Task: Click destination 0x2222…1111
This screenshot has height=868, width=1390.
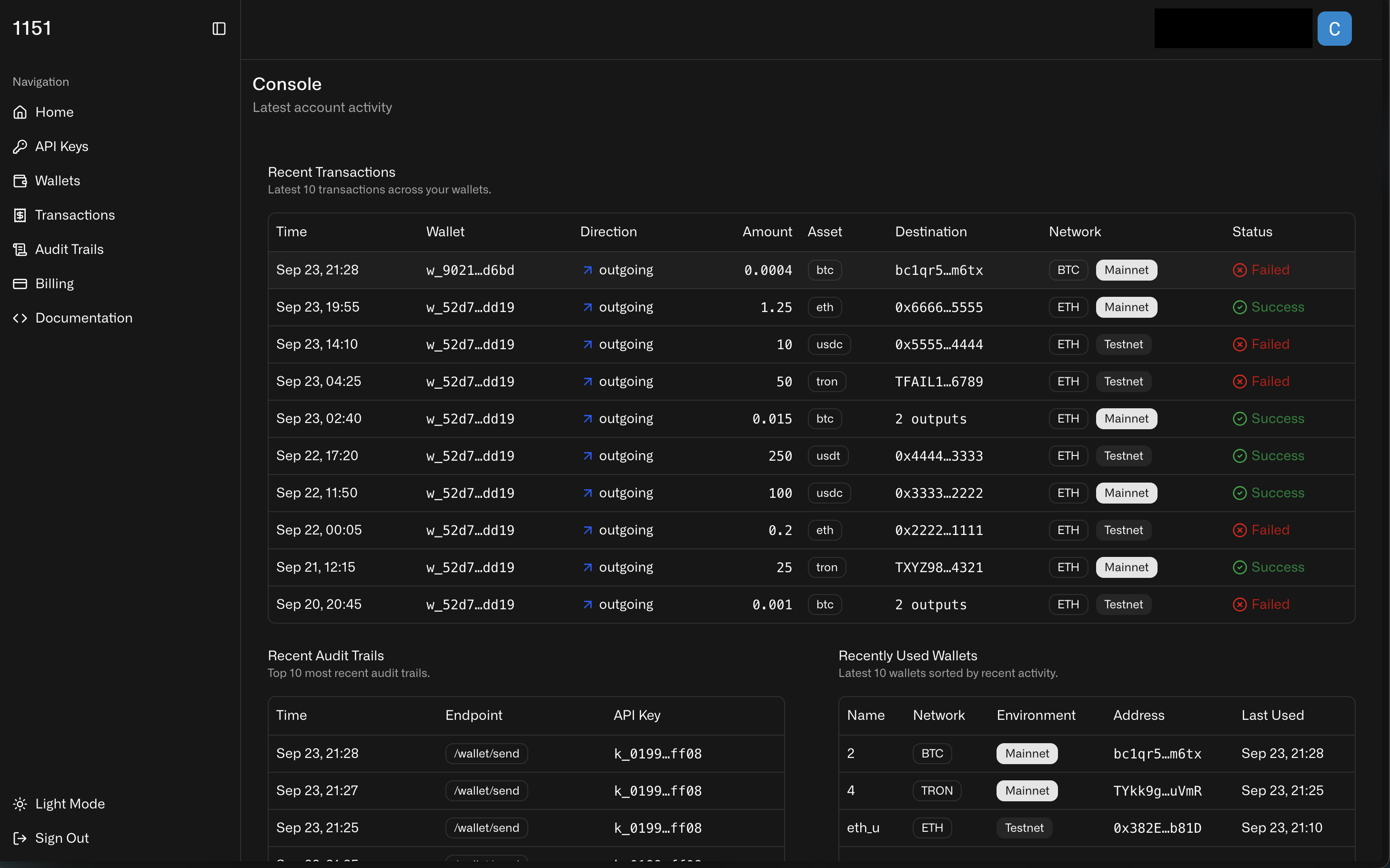Action: click(939, 530)
